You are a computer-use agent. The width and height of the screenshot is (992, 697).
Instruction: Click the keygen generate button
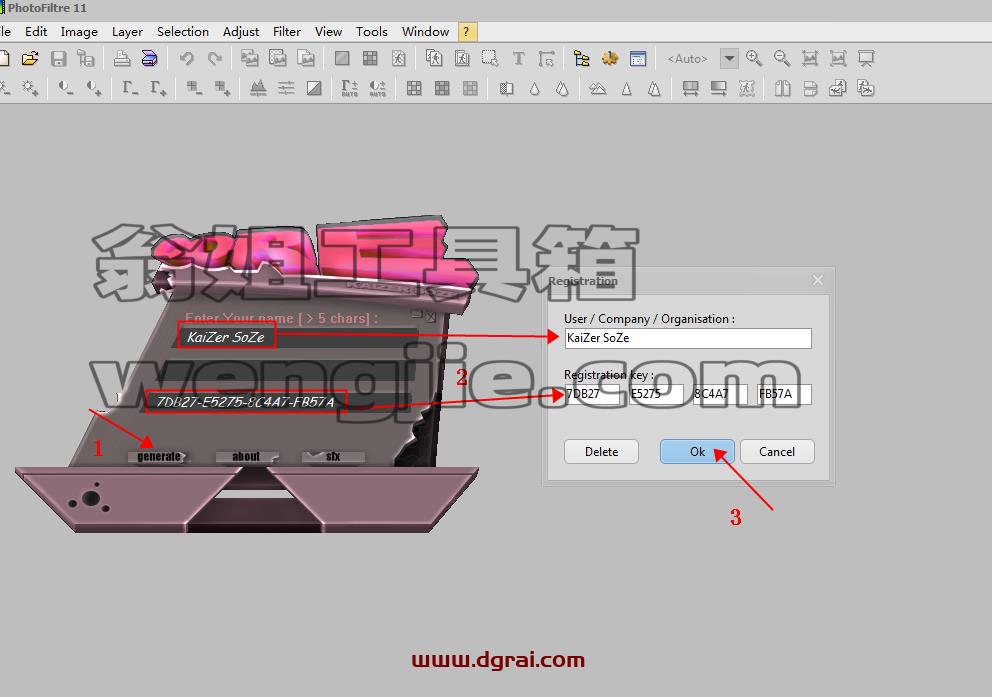pos(159,457)
